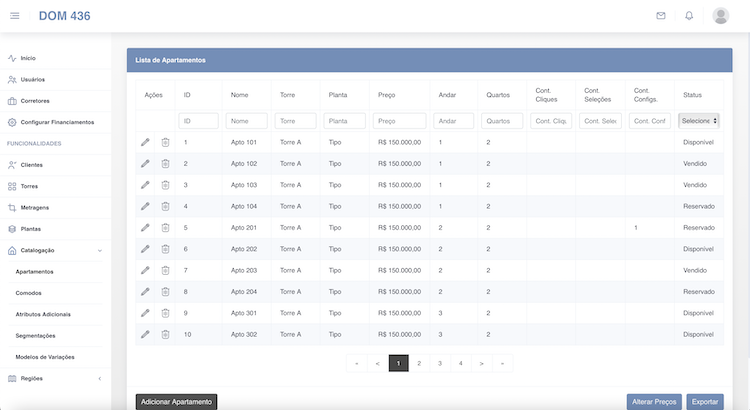The height and width of the screenshot is (410, 750).
Task: Go to pagination page 4
Action: pyautogui.click(x=461, y=363)
